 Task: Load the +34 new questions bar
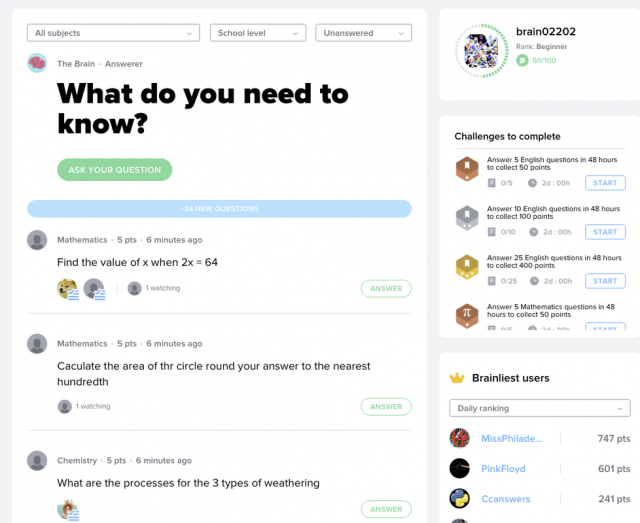[219, 209]
